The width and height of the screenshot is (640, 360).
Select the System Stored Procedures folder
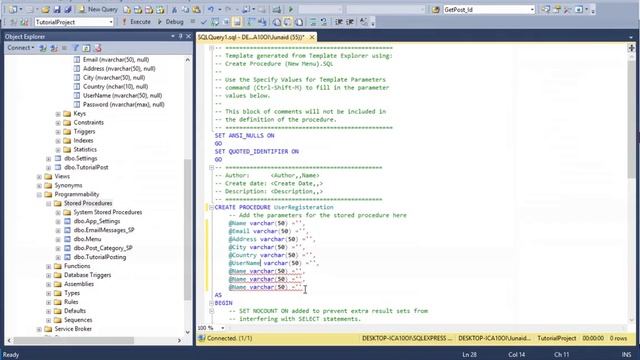[x=108, y=212]
